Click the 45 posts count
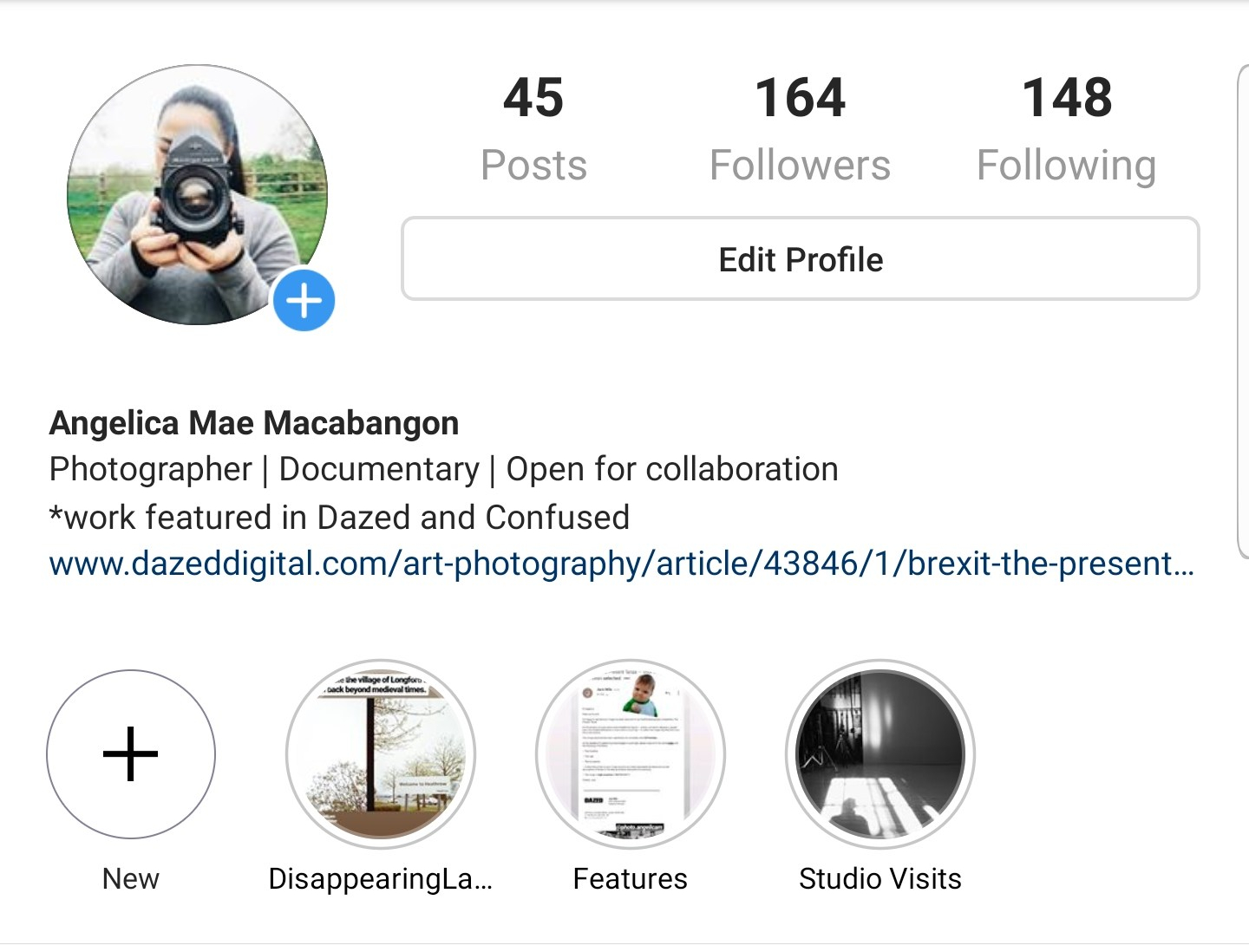The image size is (1249, 952). coord(533,97)
